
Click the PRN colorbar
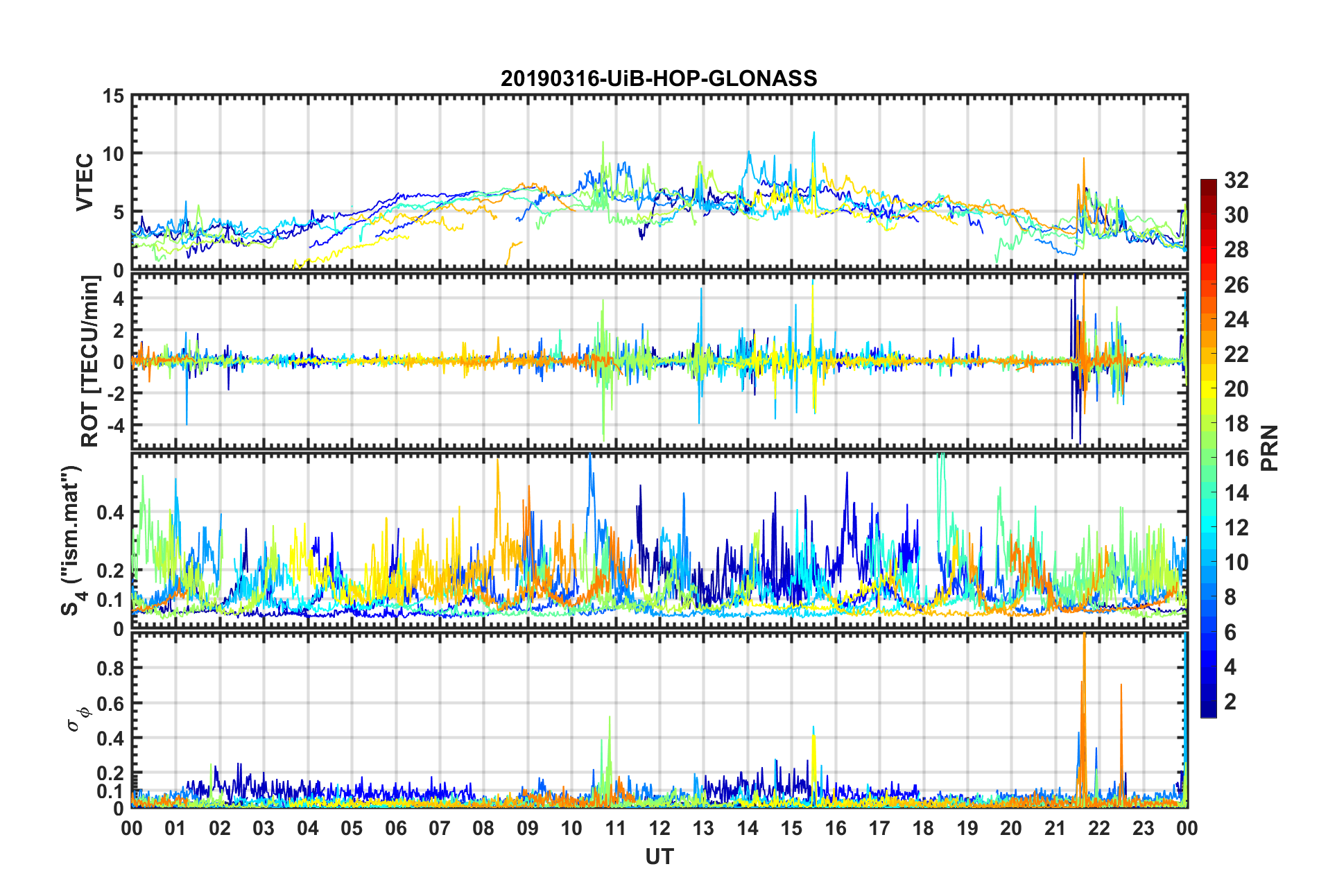coord(1209,448)
